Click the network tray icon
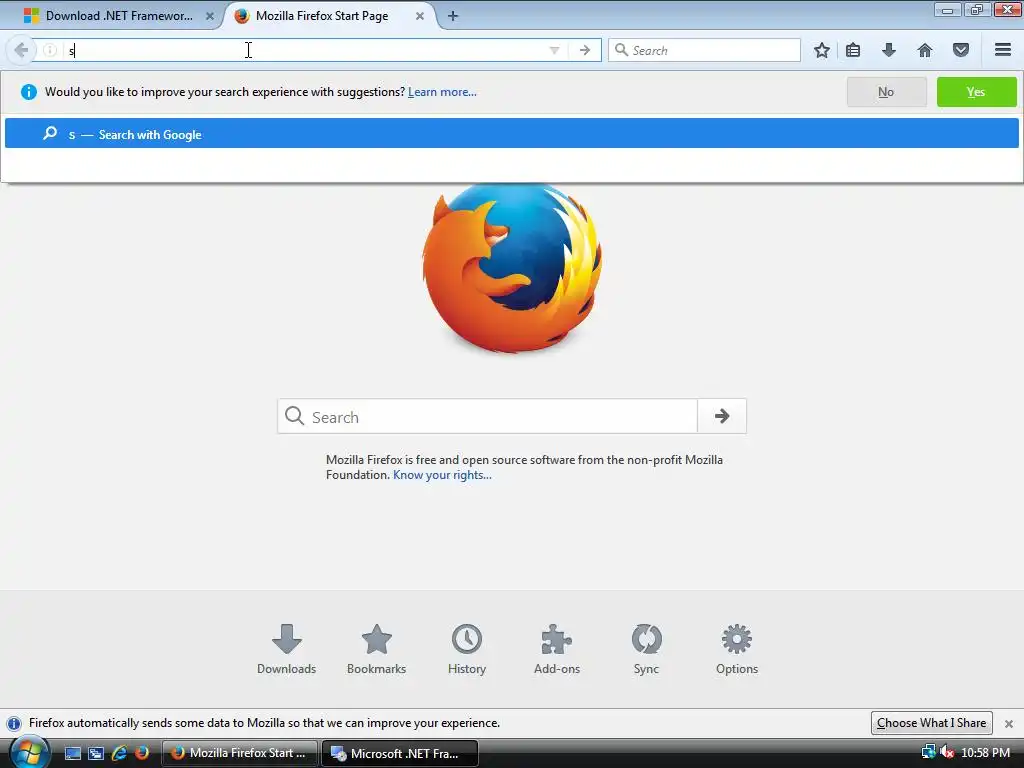1024x768 pixels. click(x=928, y=753)
